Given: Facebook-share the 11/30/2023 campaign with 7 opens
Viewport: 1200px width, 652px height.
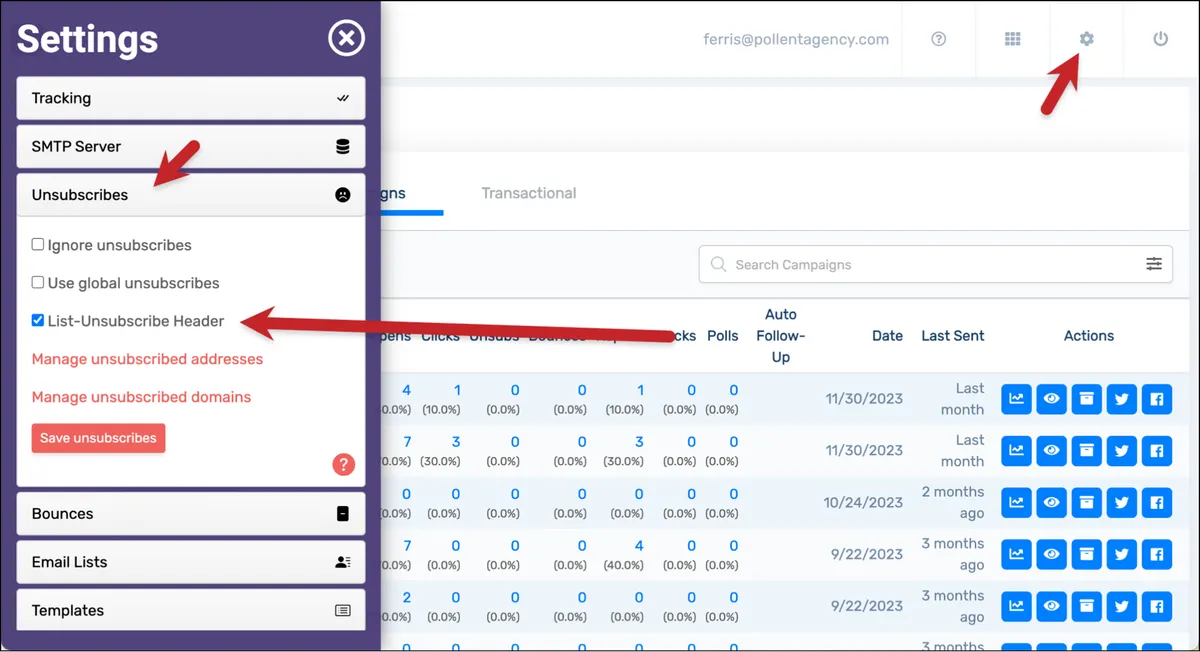Looking at the screenshot, I should point(1156,451).
